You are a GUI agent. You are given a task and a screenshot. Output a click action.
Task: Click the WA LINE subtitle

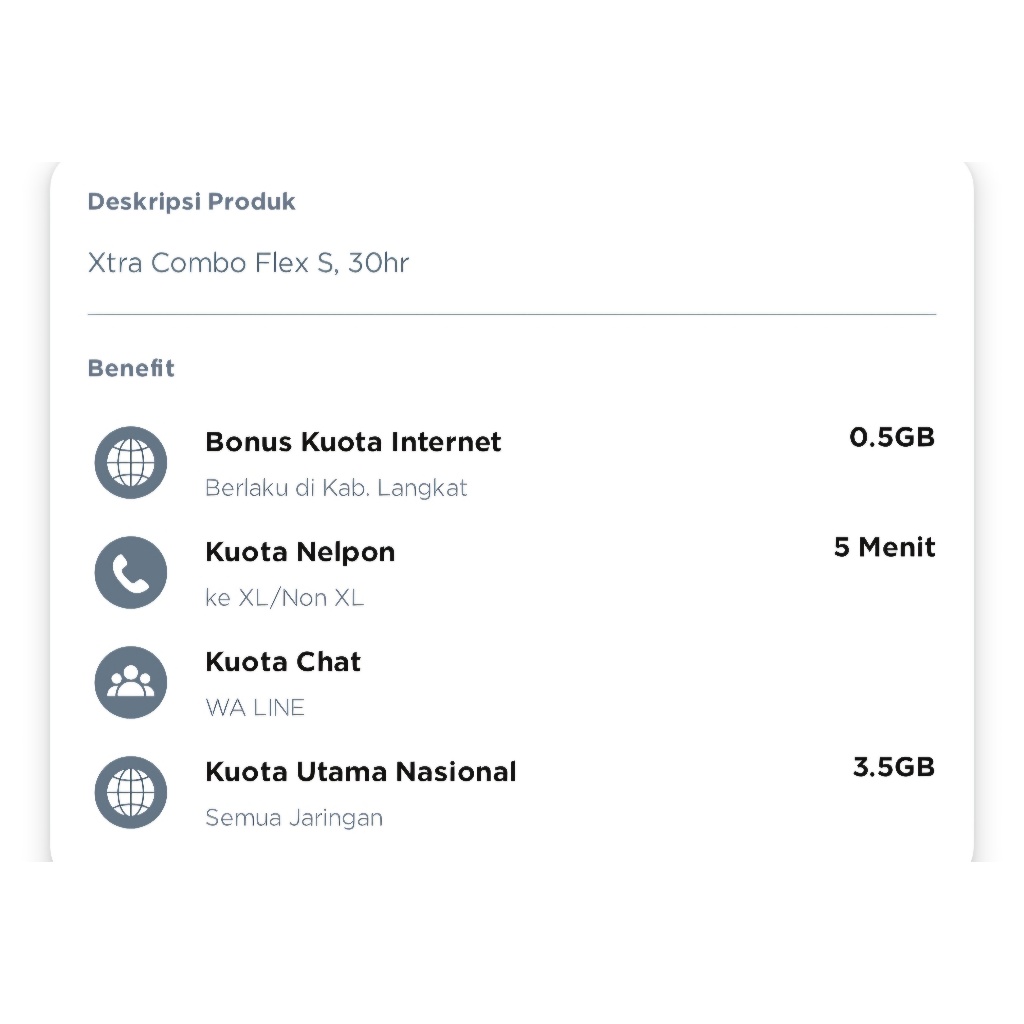255,708
